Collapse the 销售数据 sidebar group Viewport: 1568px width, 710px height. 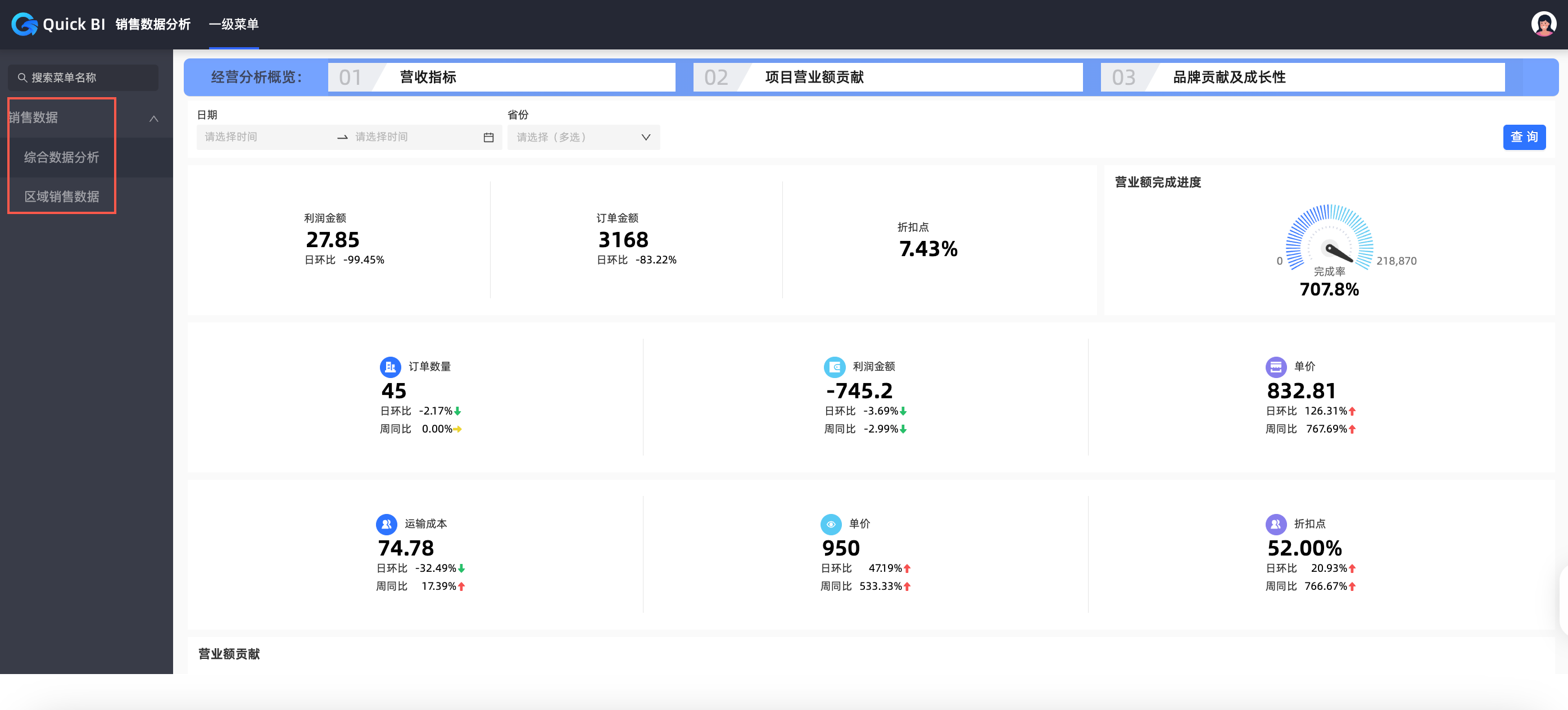coord(153,118)
